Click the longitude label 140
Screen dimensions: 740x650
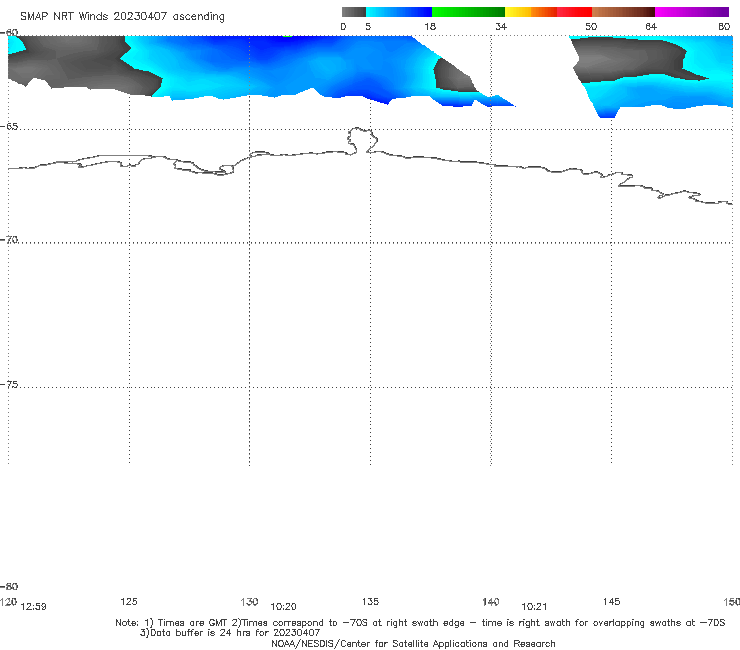pos(491,601)
